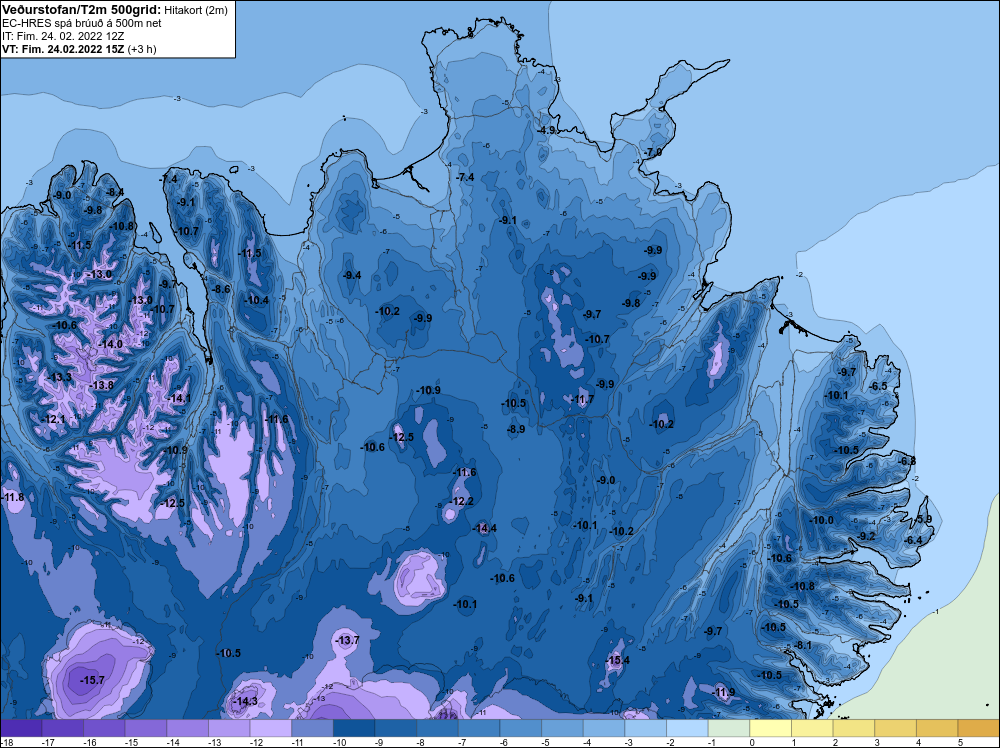Click the '3' legend scale label
Viewport: 1000px width, 748px height.
point(877,743)
